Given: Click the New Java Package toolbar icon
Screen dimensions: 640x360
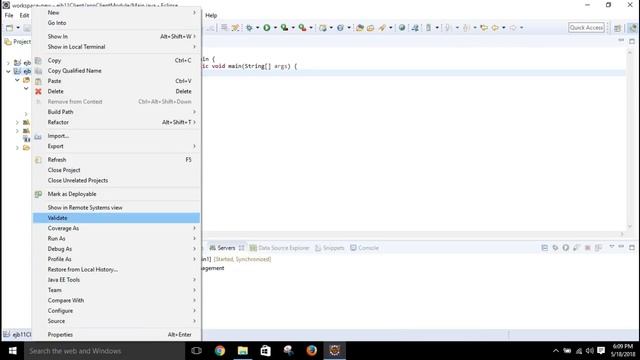Looking at the screenshot, I should tap(323, 28).
